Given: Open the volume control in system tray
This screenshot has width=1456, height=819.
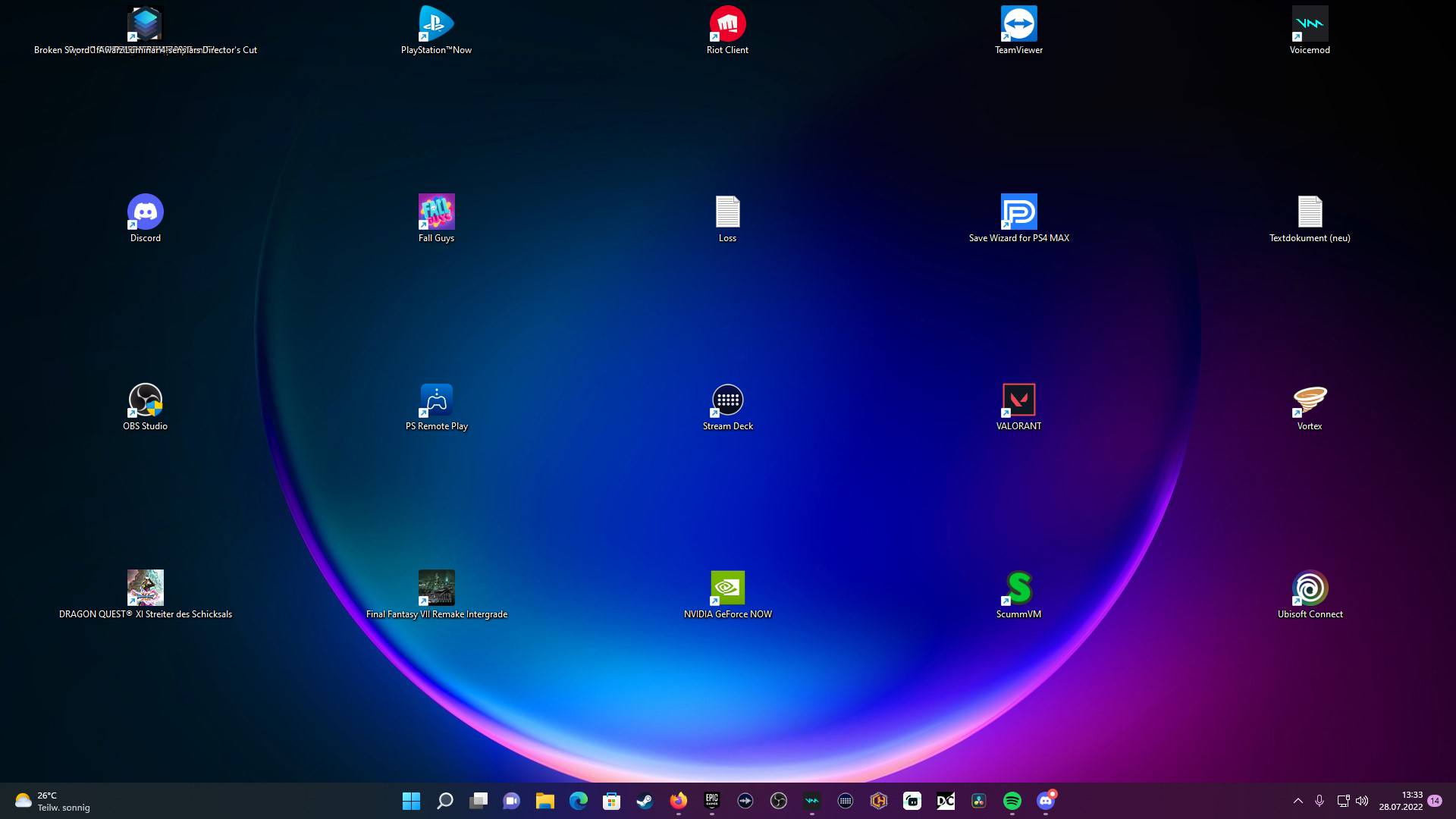Looking at the screenshot, I should point(1362,801).
